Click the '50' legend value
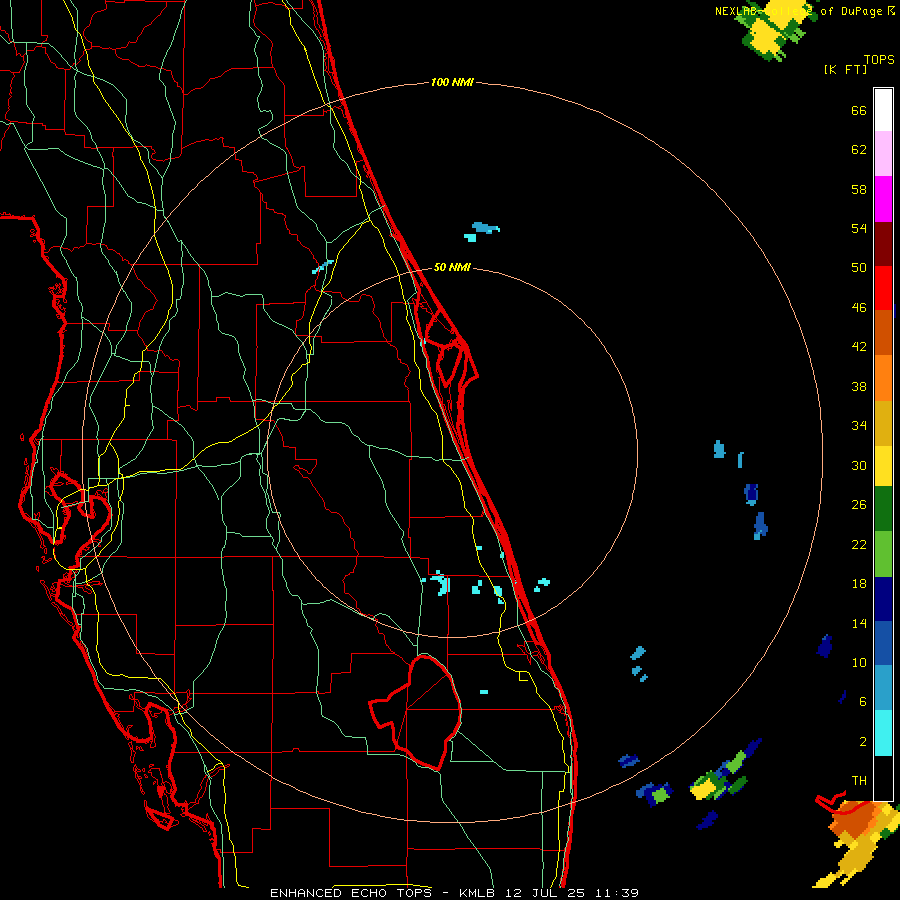Viewport: 900px width, 900px height. [859, 268]
